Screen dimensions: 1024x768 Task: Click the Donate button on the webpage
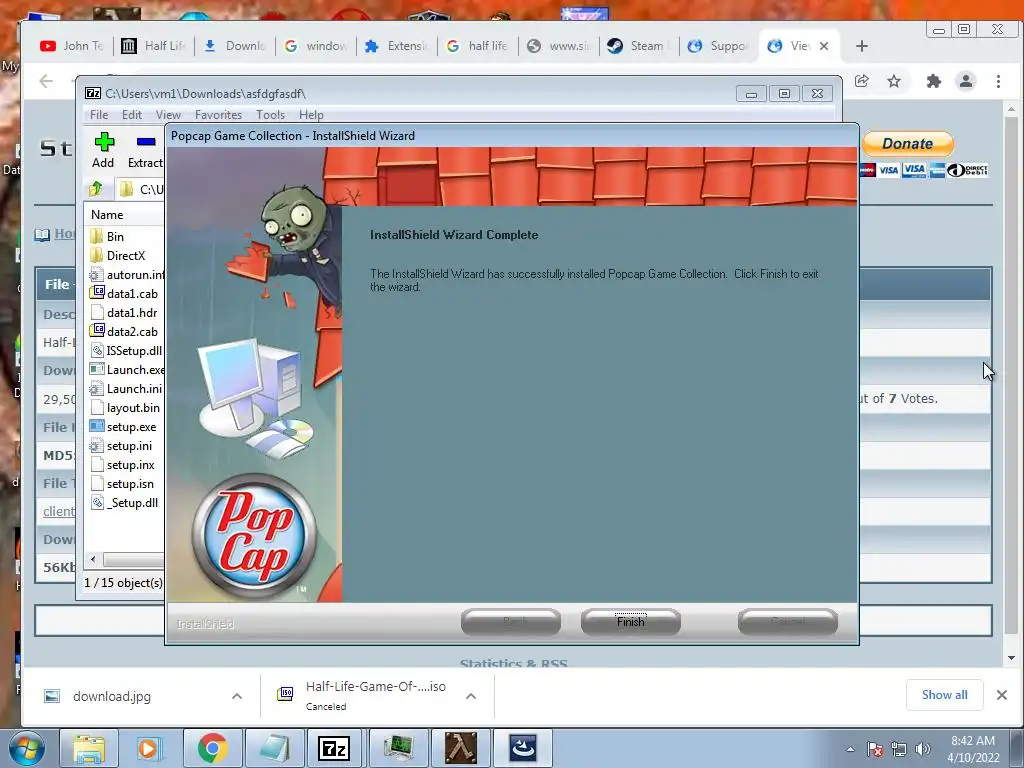click(x=908, y=144)
